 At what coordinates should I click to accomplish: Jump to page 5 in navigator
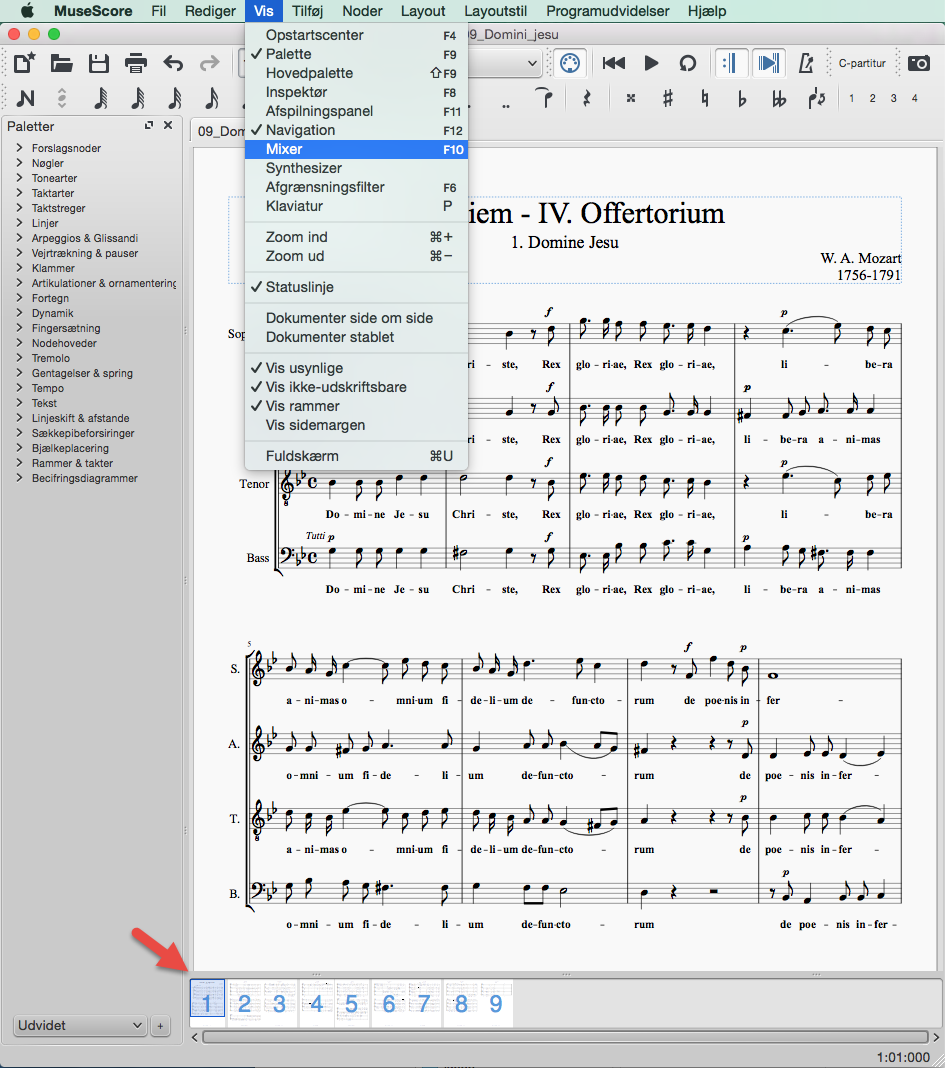(x=352, y=1003)
